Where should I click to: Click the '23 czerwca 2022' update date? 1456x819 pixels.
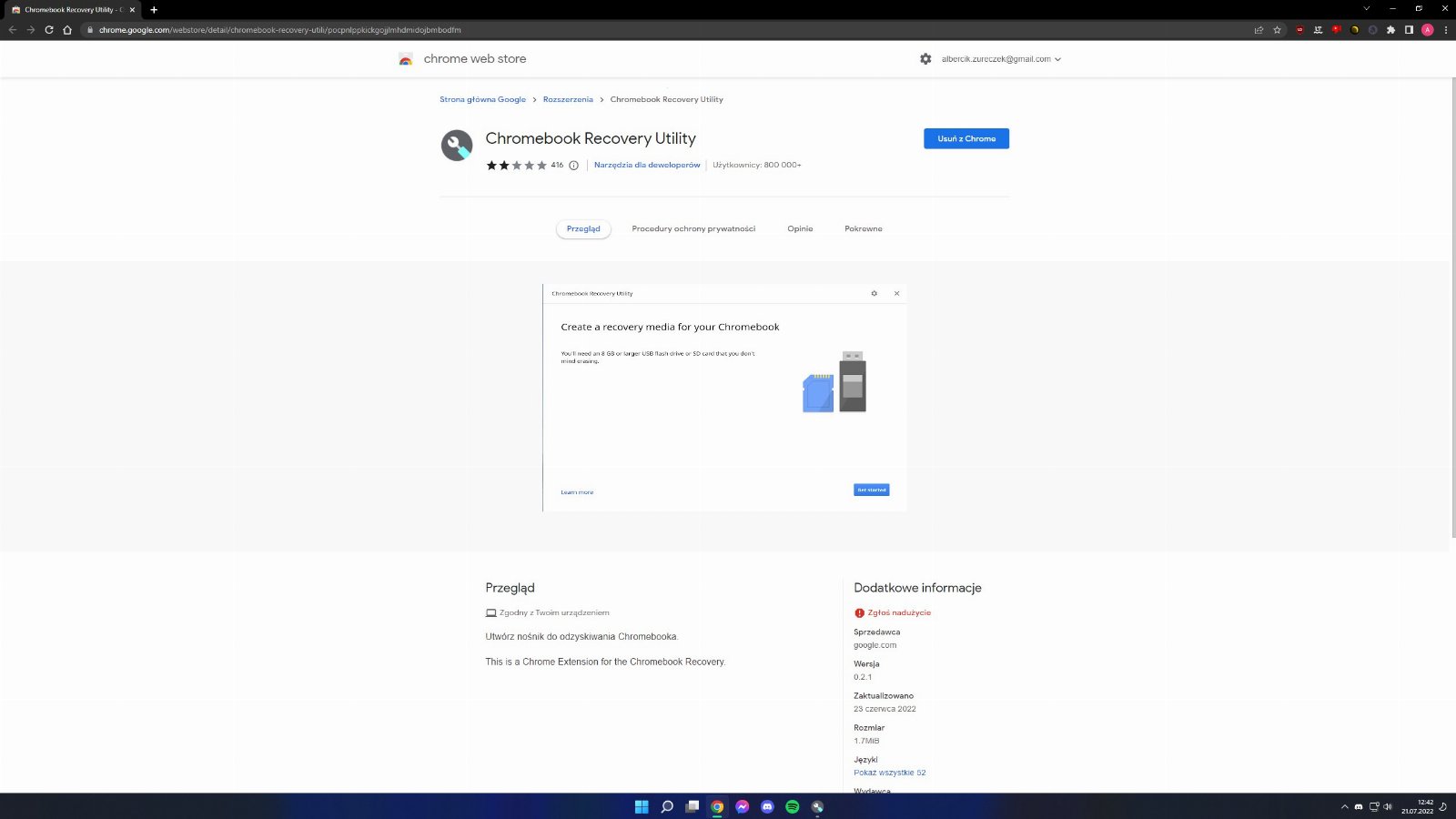[885, 709]
